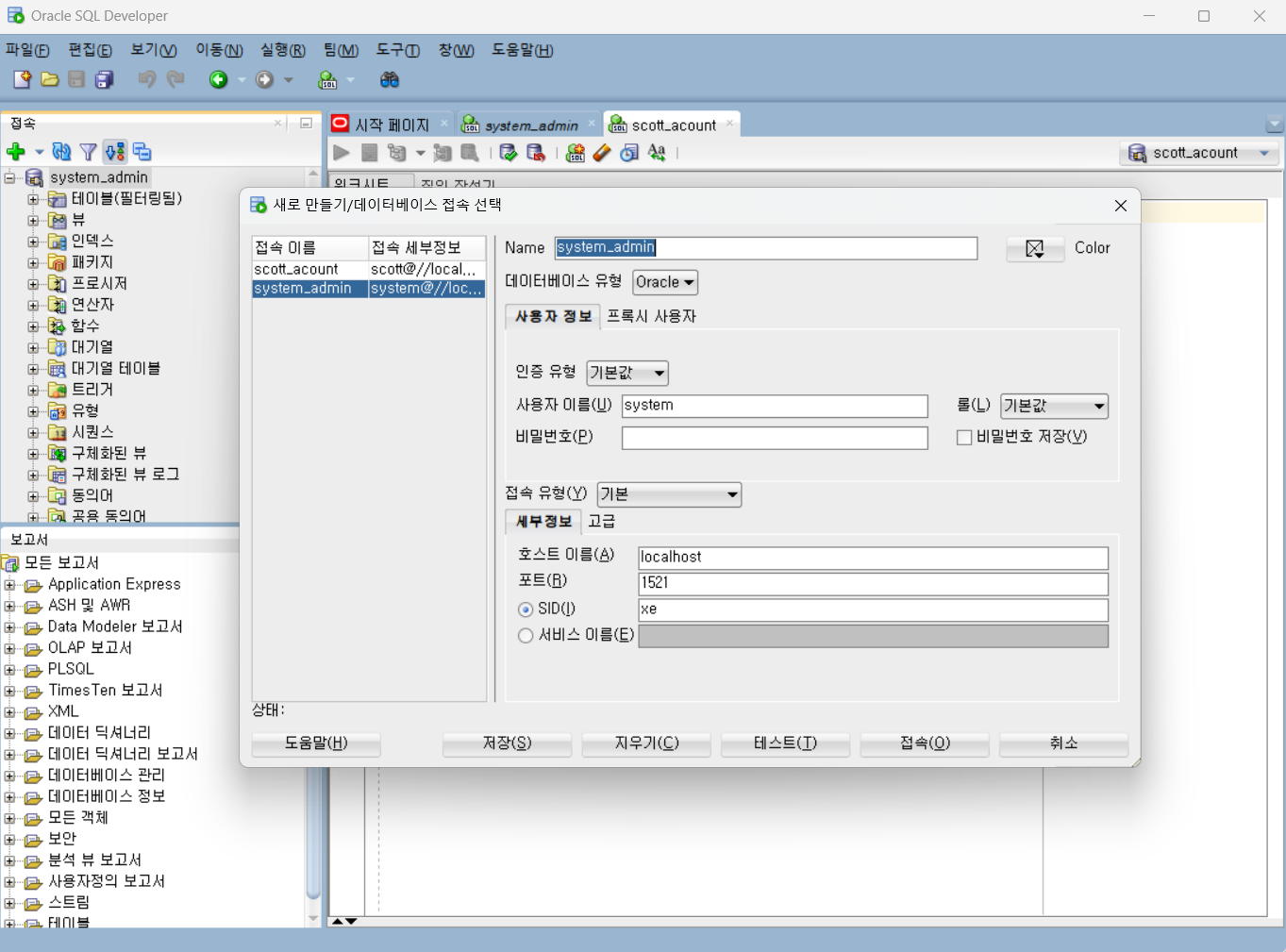Click the 도움말 button in dialog
The image size is (1286, 952).
tap(316, 743)
